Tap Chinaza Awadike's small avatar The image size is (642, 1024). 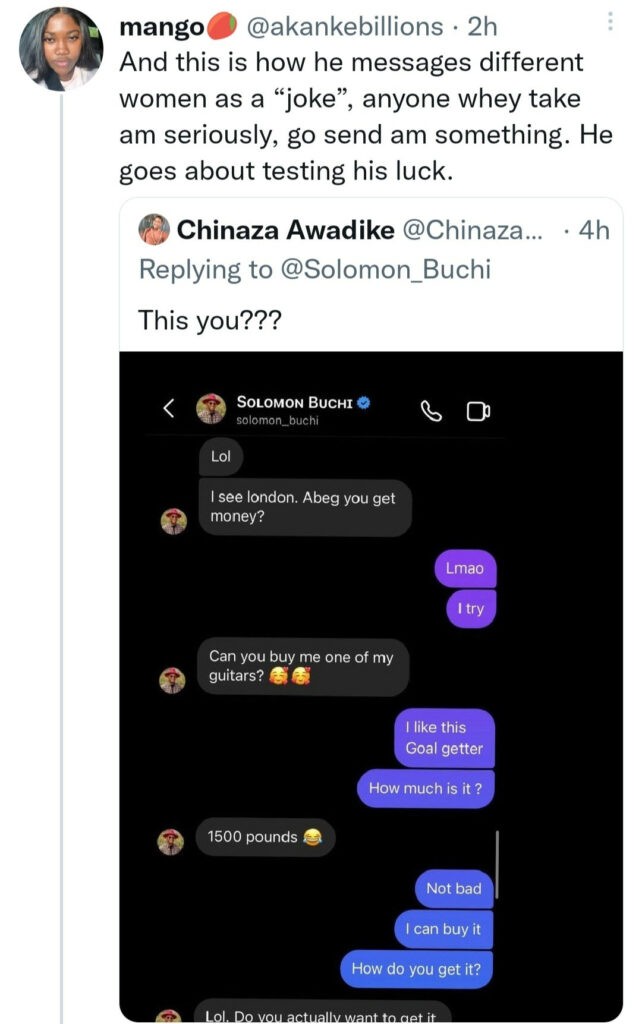point(153,230)
